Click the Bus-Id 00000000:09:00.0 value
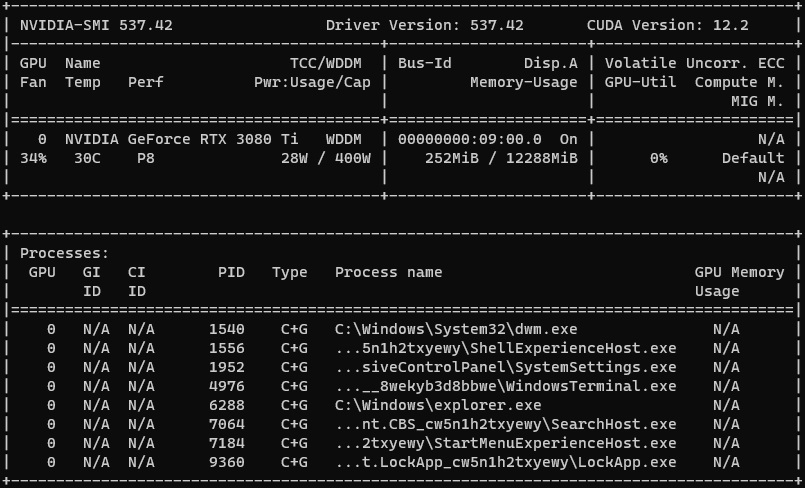805x488 pixels. pyautogui.click(x=469, y=139)
